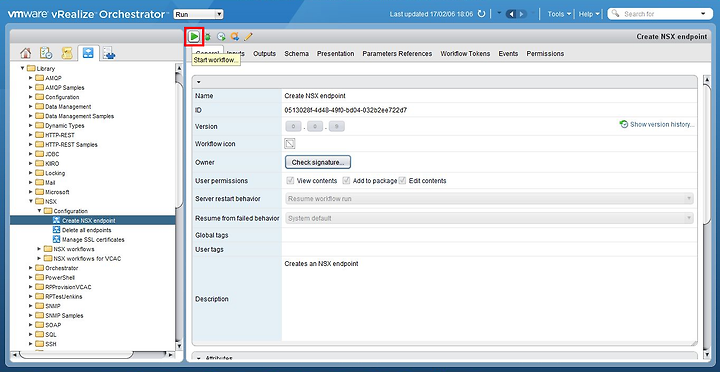Open the Workflows view icon
The height and width of the screenshot is (372, 720).
pos(88,53)
